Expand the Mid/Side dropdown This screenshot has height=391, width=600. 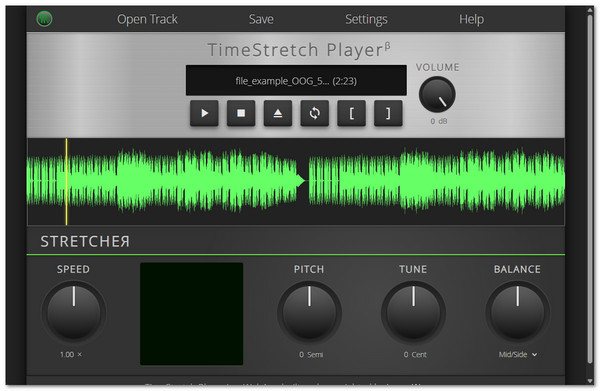click(518, 355)
